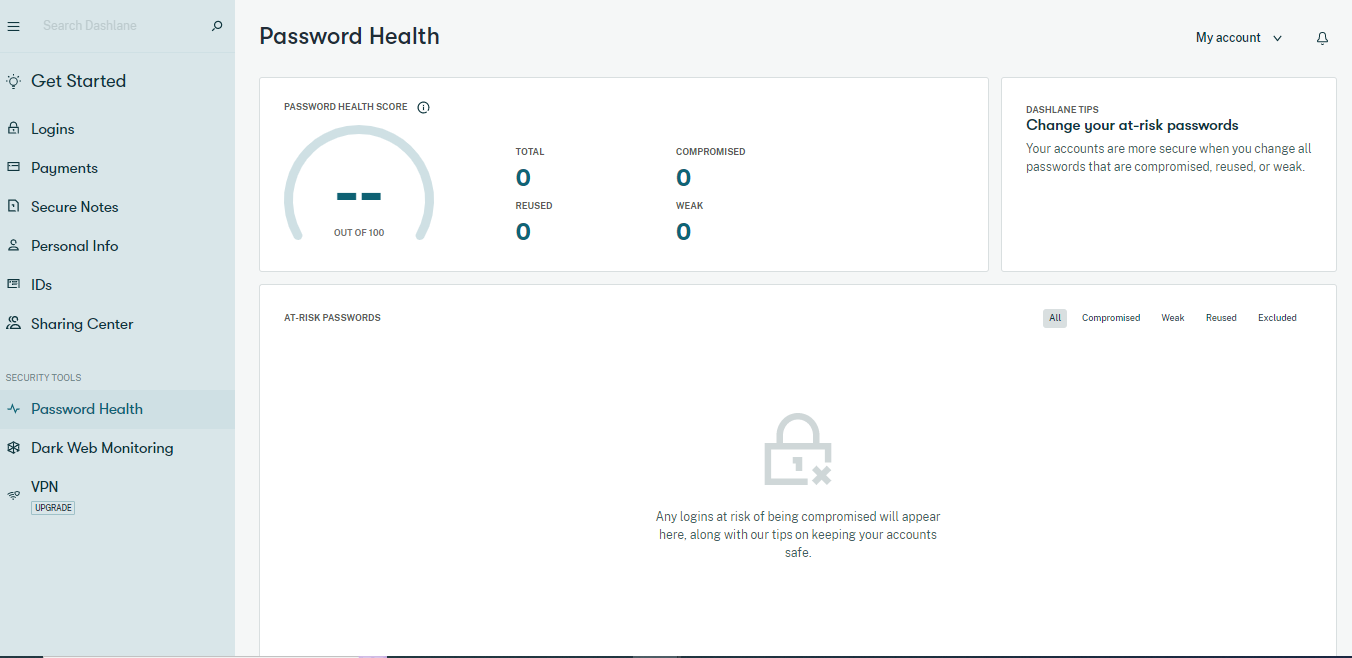Click the Logins padlock icon
This screenshot has height=658, width=1352.
click(13, 128)
